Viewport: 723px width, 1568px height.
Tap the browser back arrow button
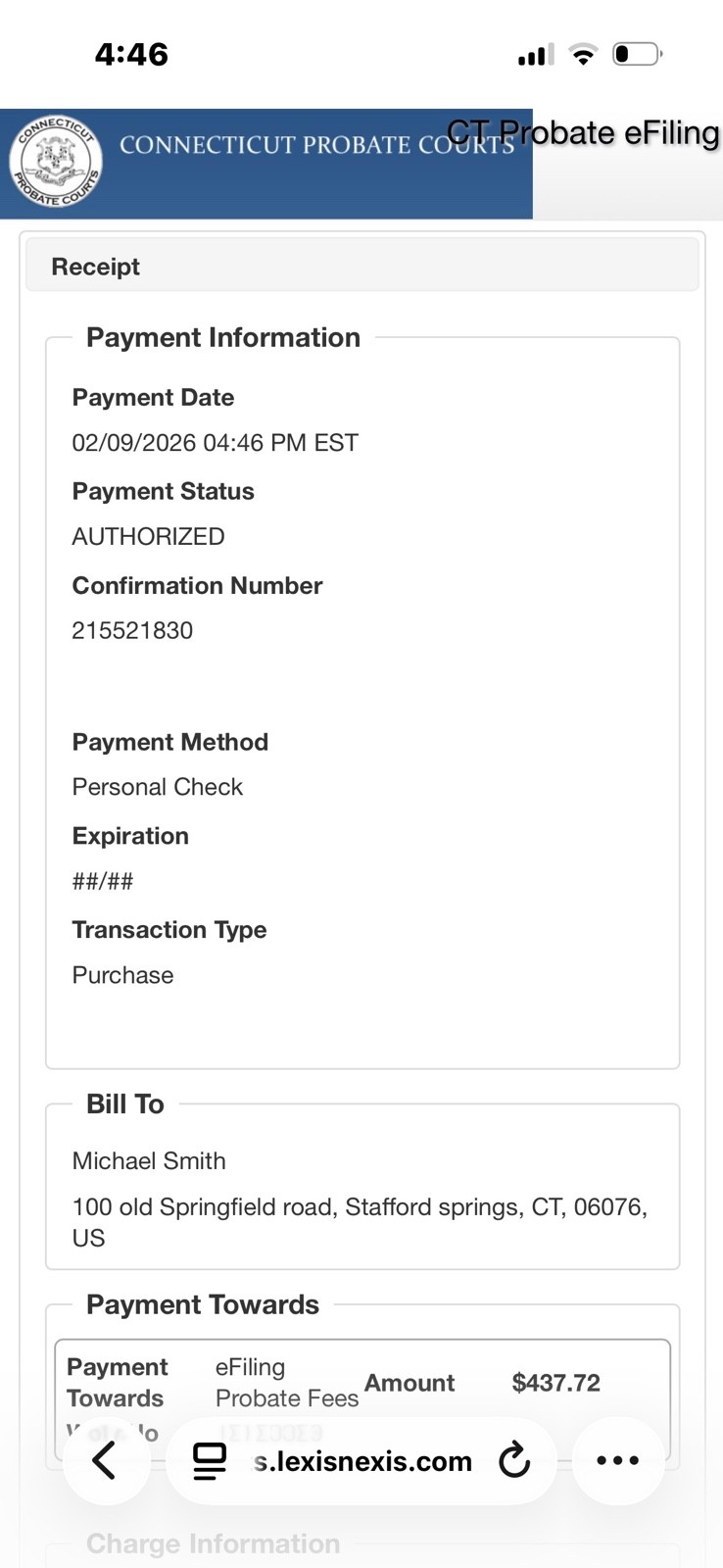(x=106, y=1461)
